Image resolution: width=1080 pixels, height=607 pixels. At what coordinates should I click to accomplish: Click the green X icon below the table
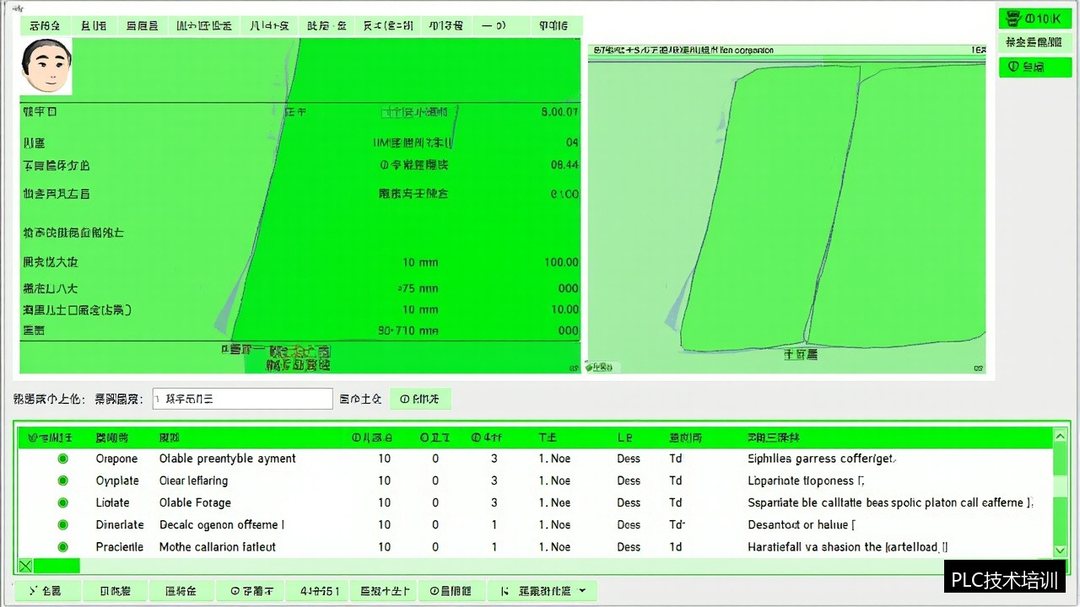coord(25,566)
